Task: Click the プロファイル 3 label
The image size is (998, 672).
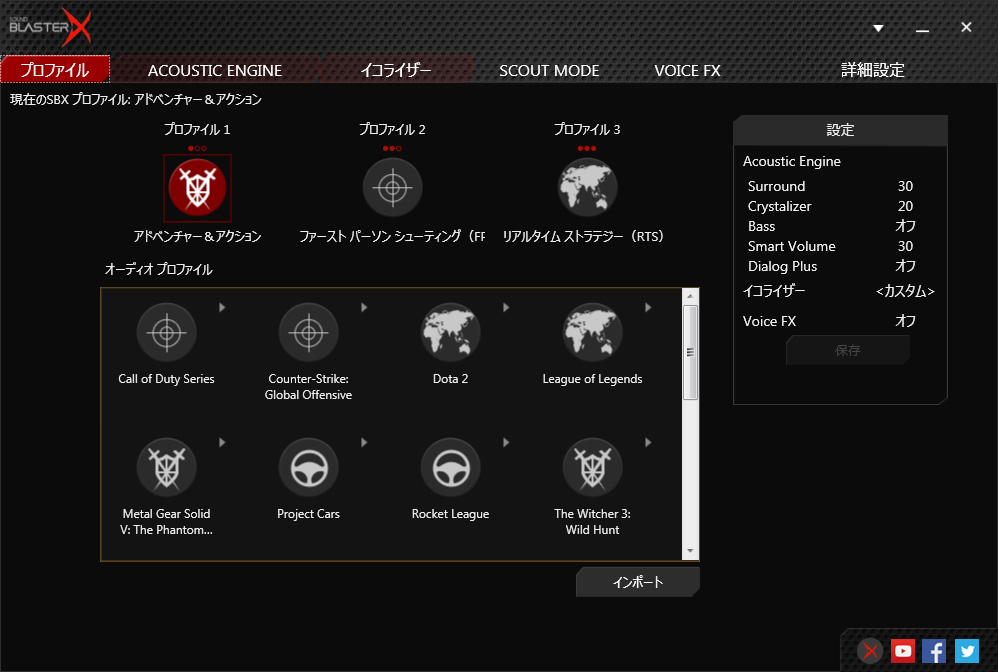Action: click(587, 129)
